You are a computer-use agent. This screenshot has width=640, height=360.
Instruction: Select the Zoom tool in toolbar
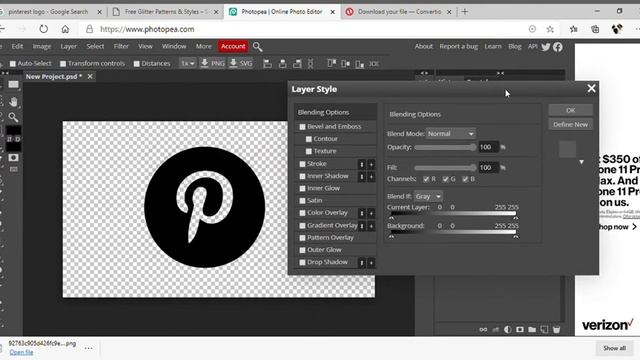click(13, 118)
